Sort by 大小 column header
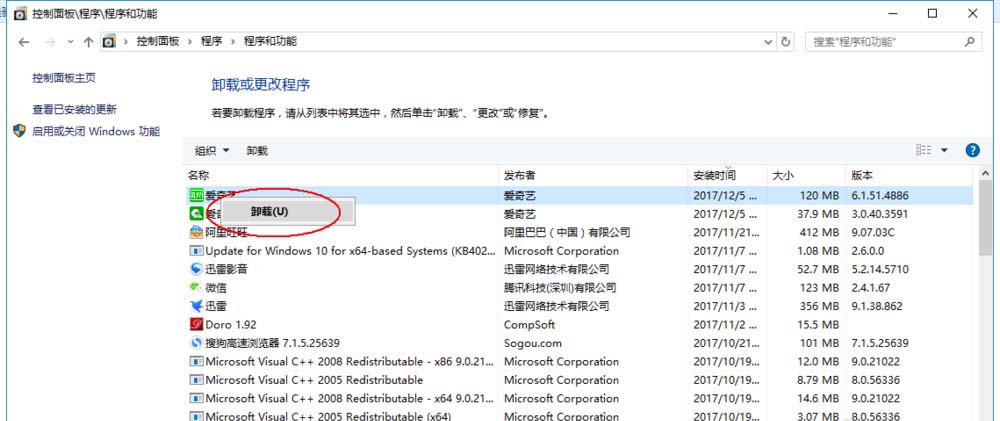This screenshot has width=1000, height=421. pos(805,175)
